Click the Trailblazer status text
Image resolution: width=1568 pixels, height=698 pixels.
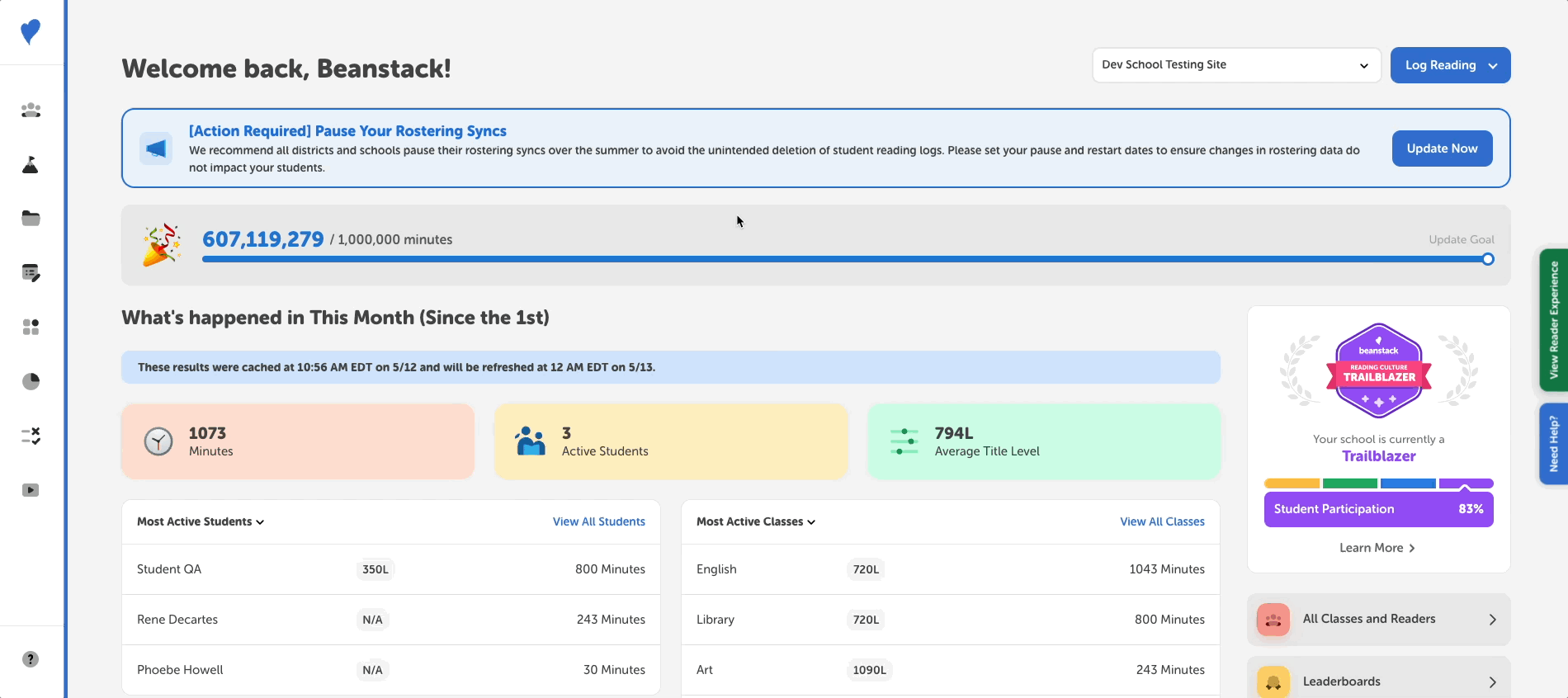1379,456
